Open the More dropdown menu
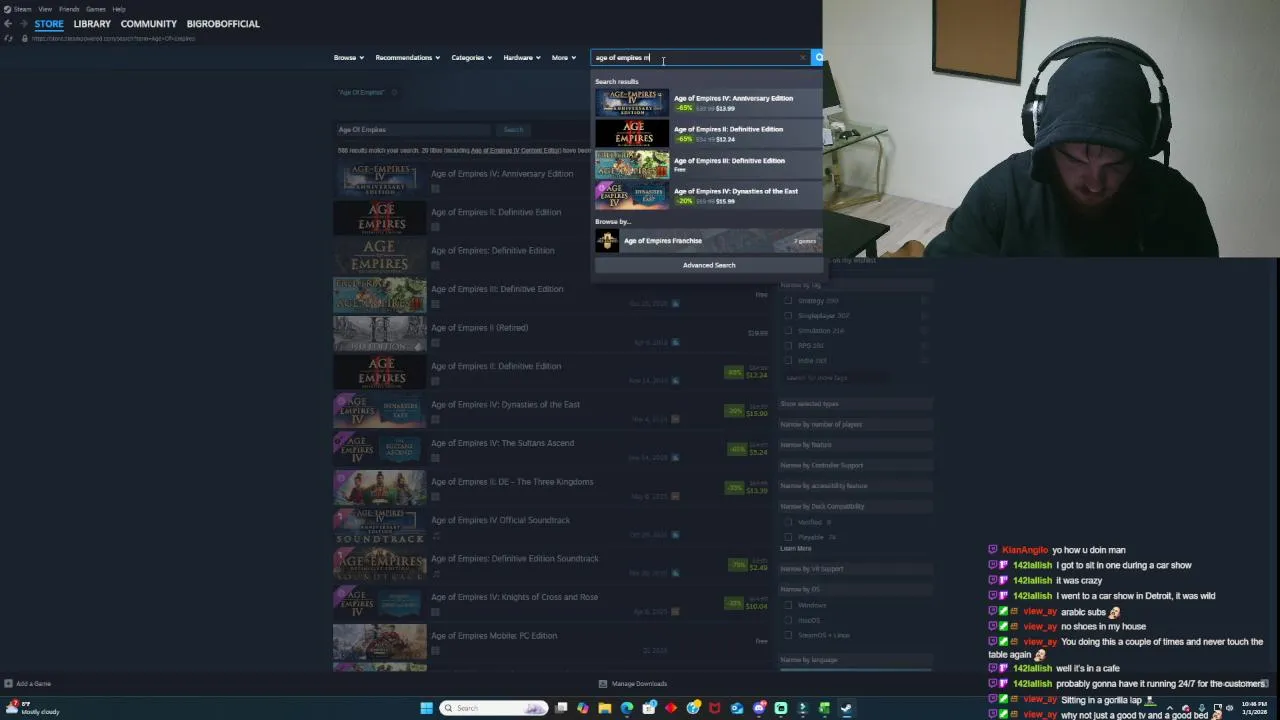Image resolution: width=1280 pixels, height=720 pixels. 564,58
